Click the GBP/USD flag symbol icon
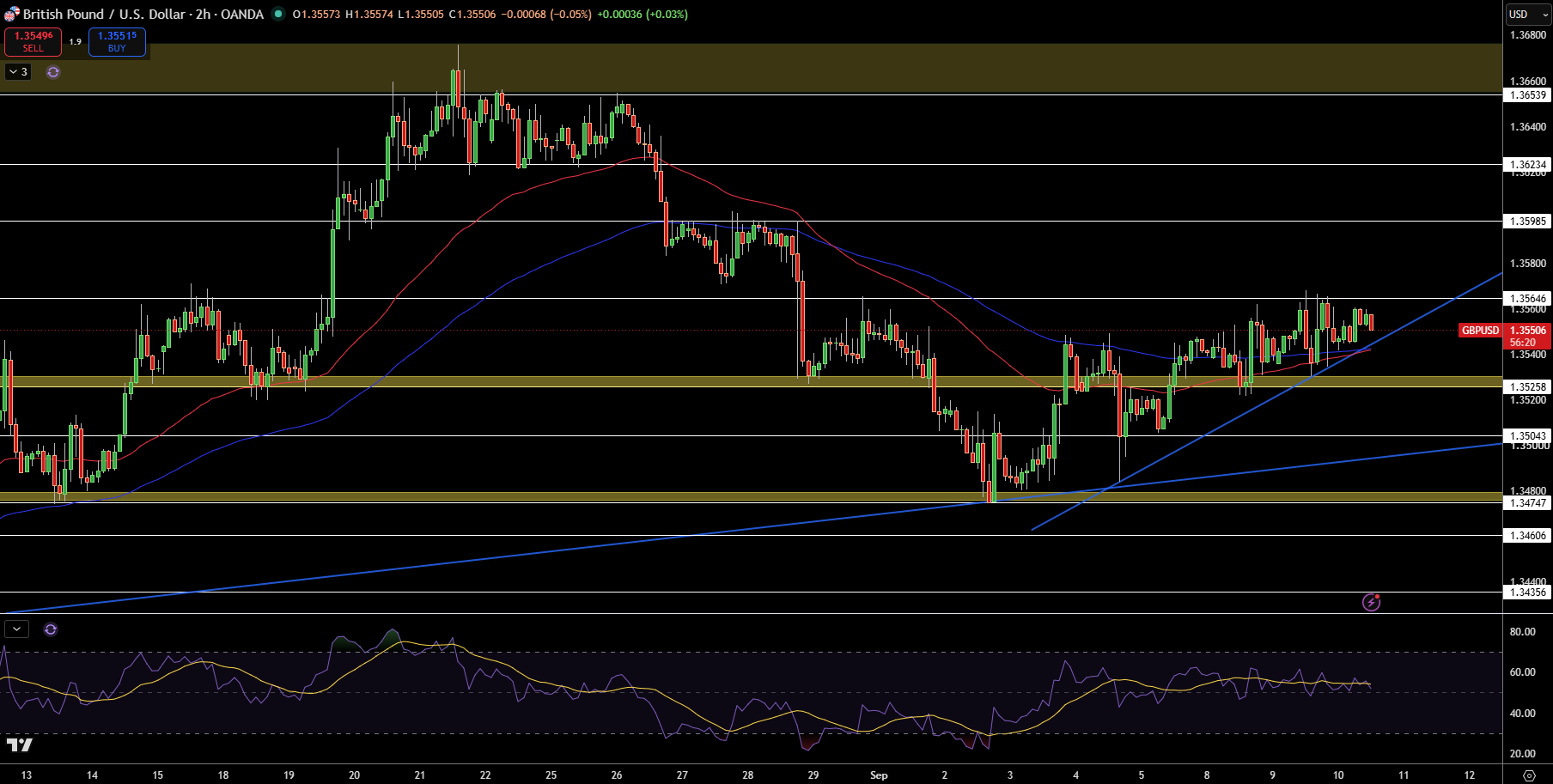The image size is (1553, 784). coord(11,14)
